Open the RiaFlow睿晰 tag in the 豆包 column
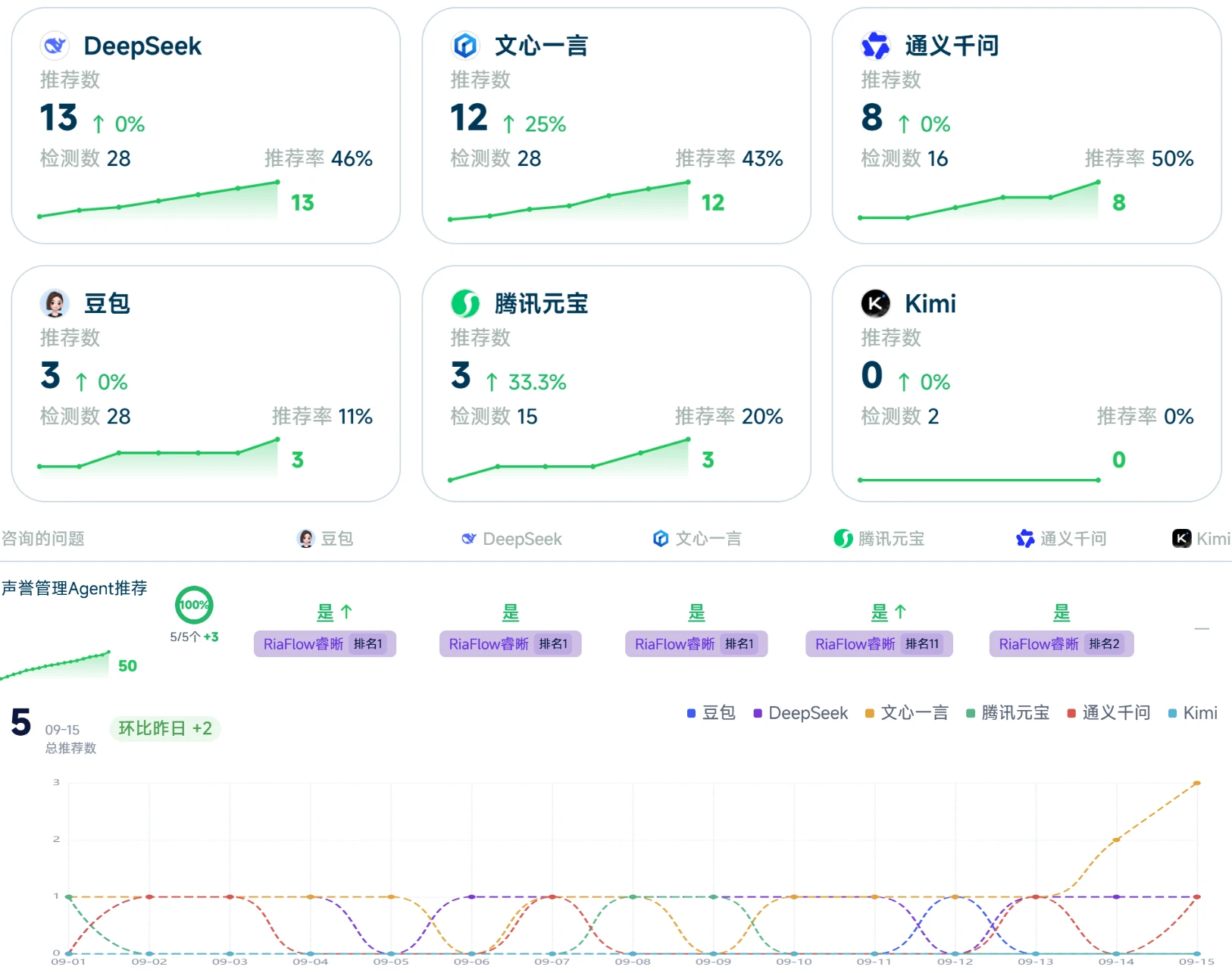1232x973 pixels. [x=325, y=644]
